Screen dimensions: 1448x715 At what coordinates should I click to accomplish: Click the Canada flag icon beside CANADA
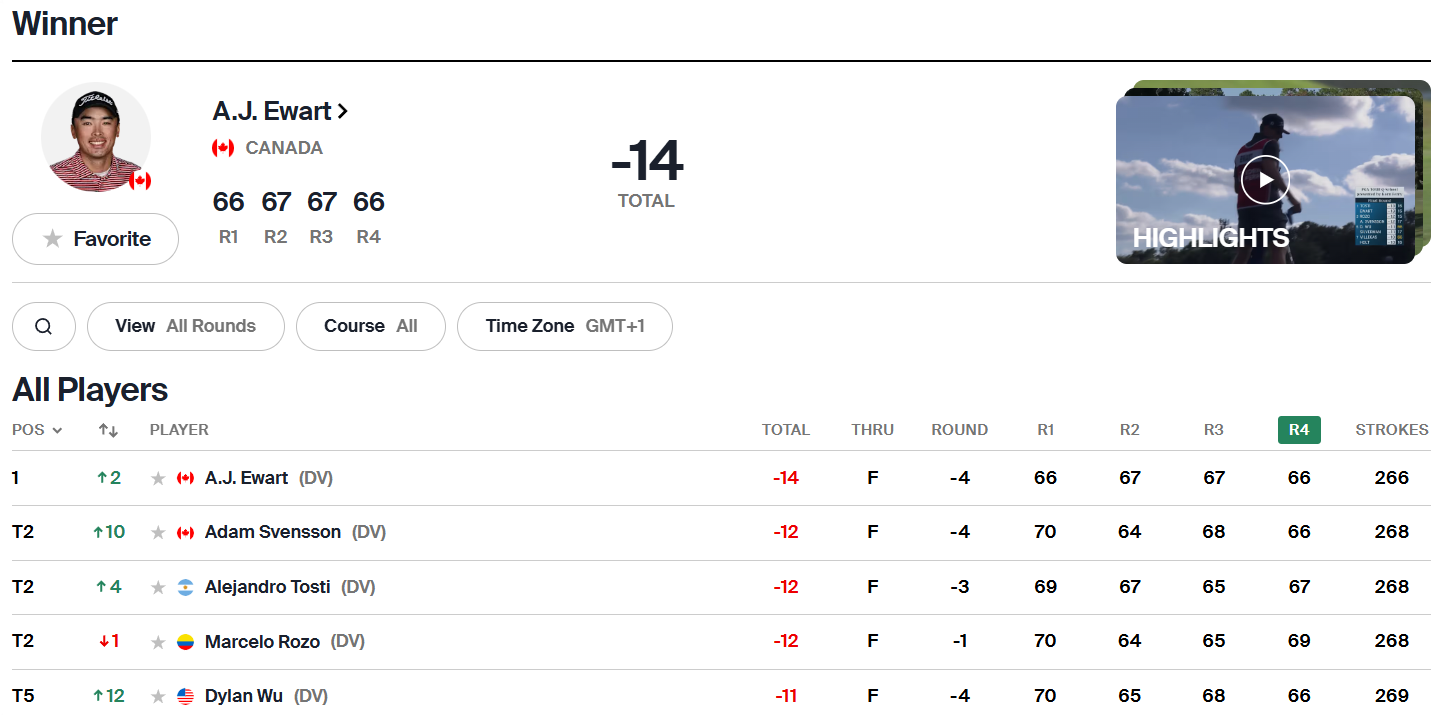(x=223, y=148)
